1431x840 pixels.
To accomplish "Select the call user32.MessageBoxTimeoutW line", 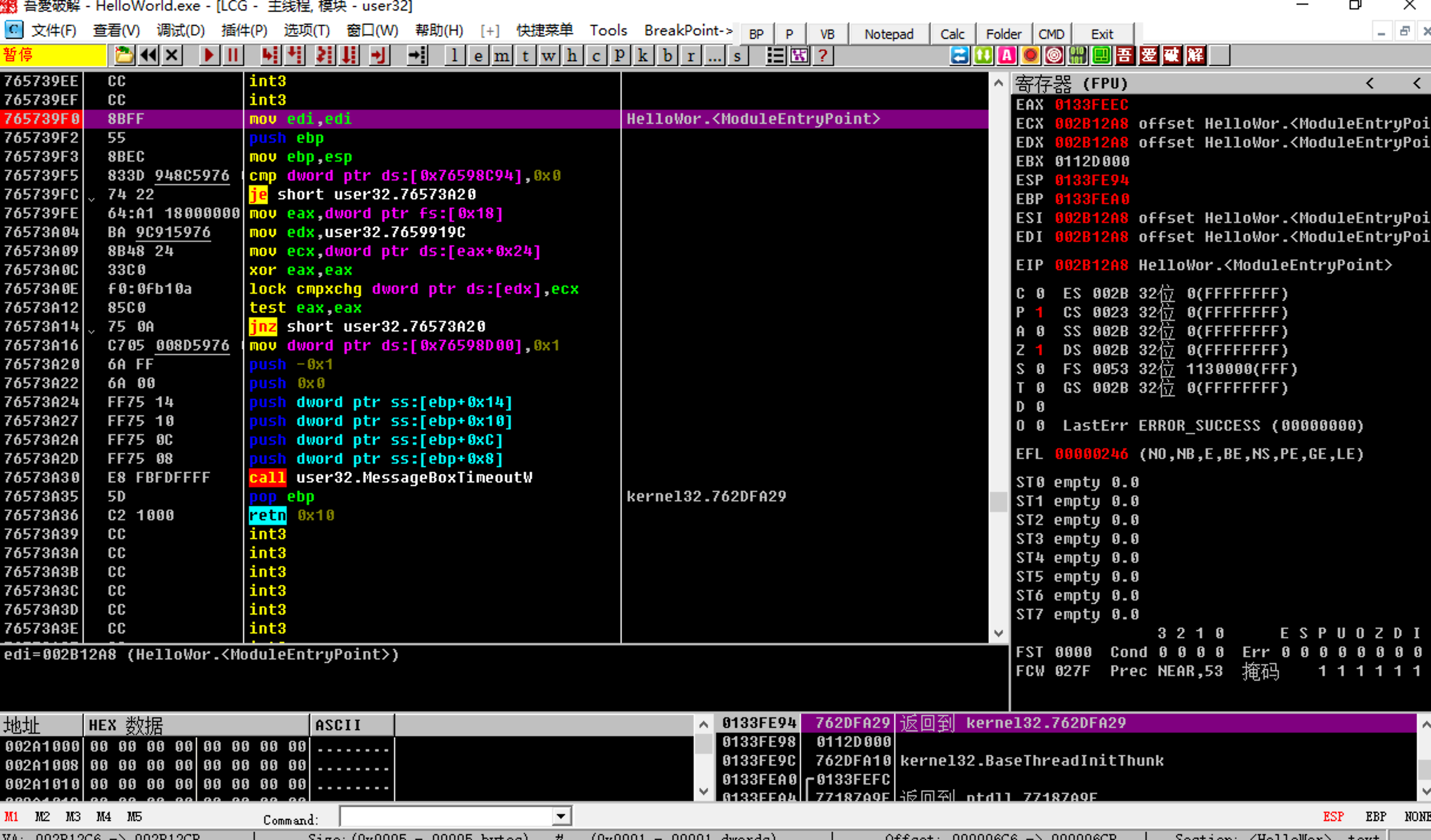I will [x=494, y=477].
